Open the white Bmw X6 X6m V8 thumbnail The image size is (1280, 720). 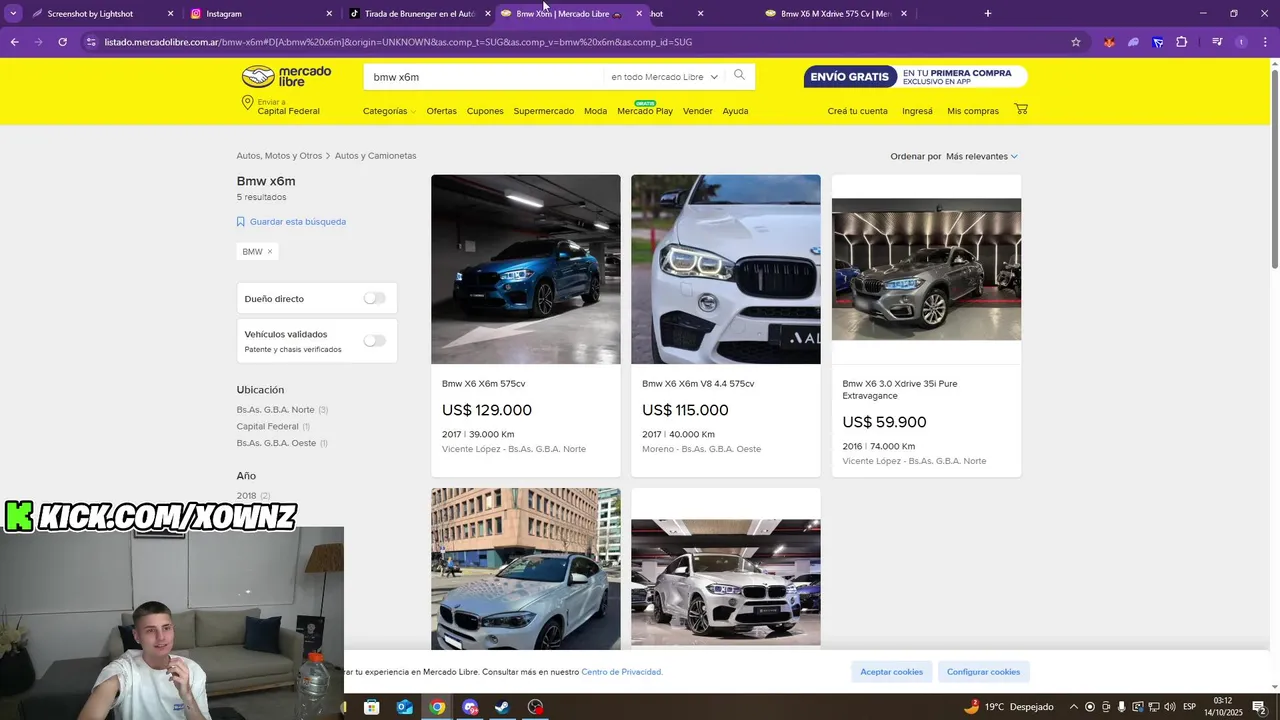click(x=726, y=269)
